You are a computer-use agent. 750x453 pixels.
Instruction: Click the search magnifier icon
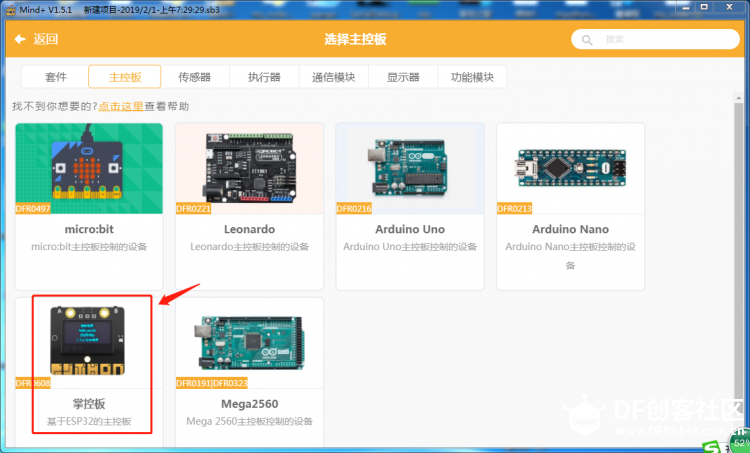click(x=587, y=40)
